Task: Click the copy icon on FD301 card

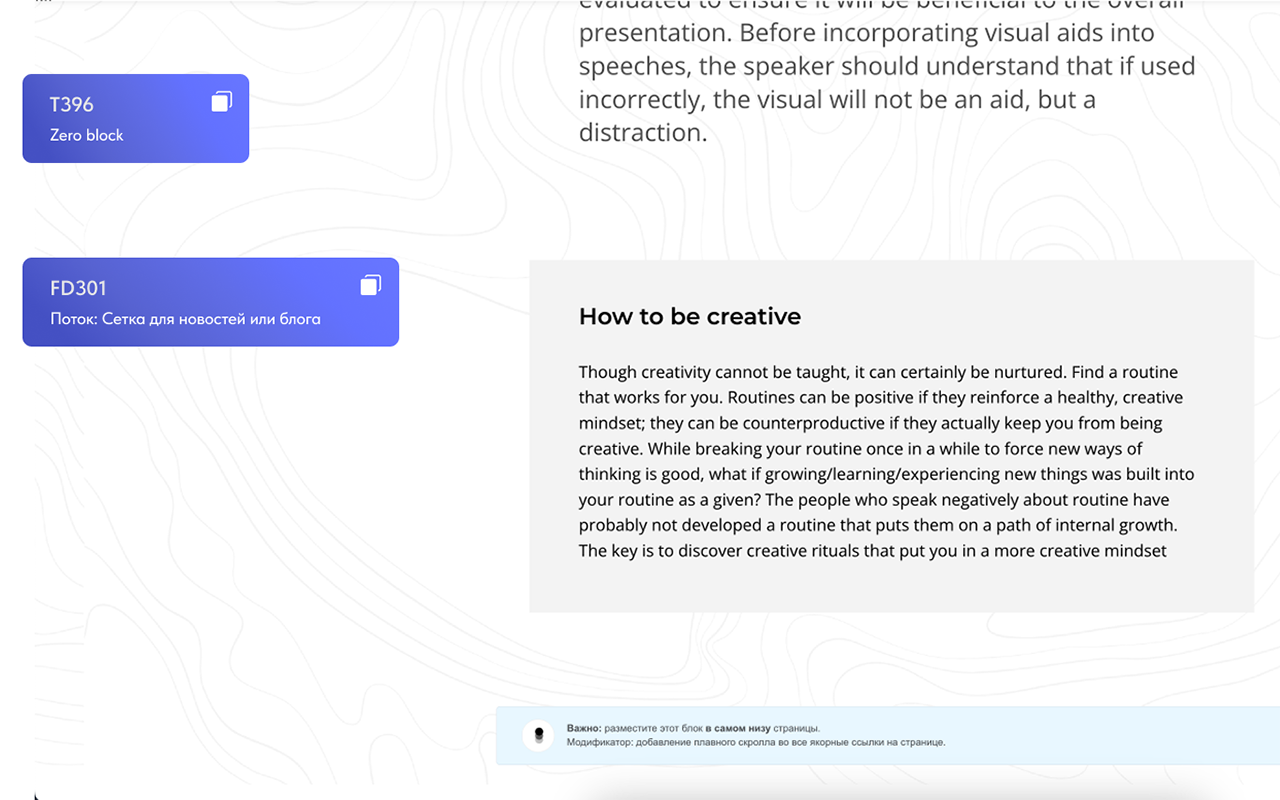Action: (371, 286)
